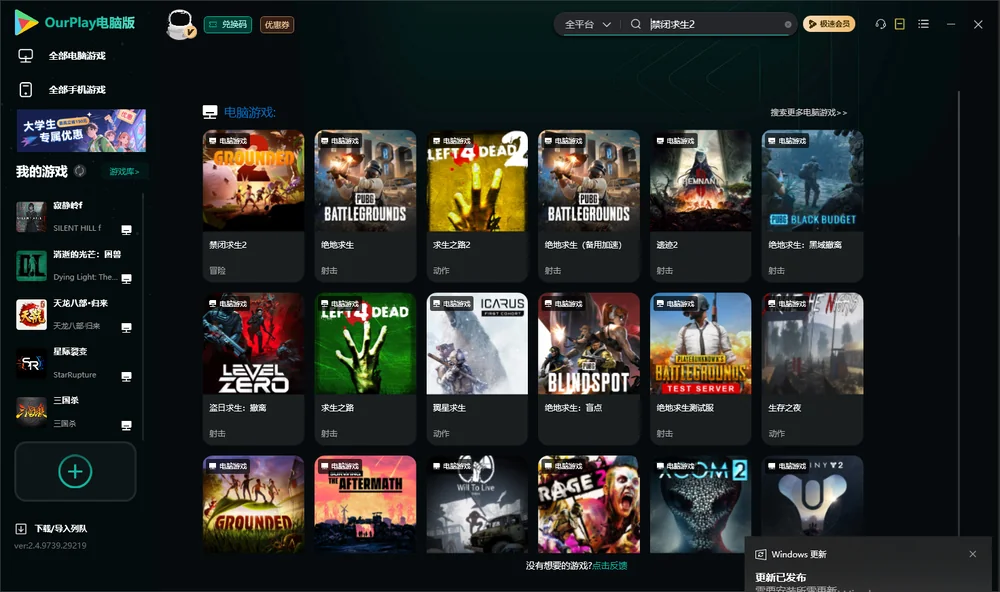The width and height of the screenshot is (1000, 592).
Task: Click the search magnifier icon
Action: (635, 24)
